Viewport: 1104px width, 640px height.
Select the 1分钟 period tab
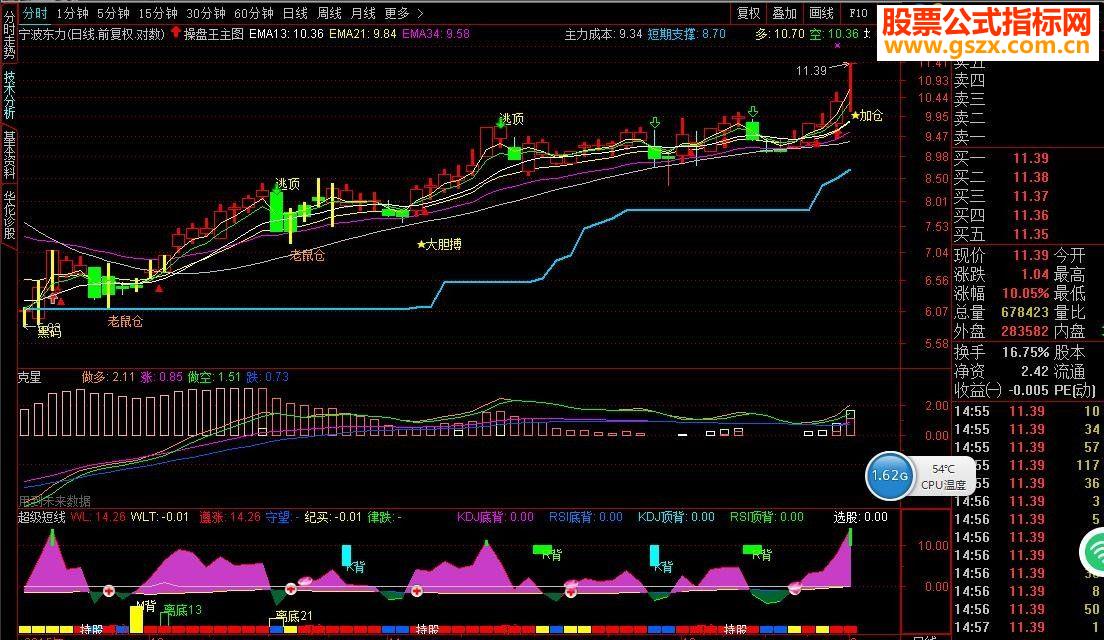click(x=73, y=13)
